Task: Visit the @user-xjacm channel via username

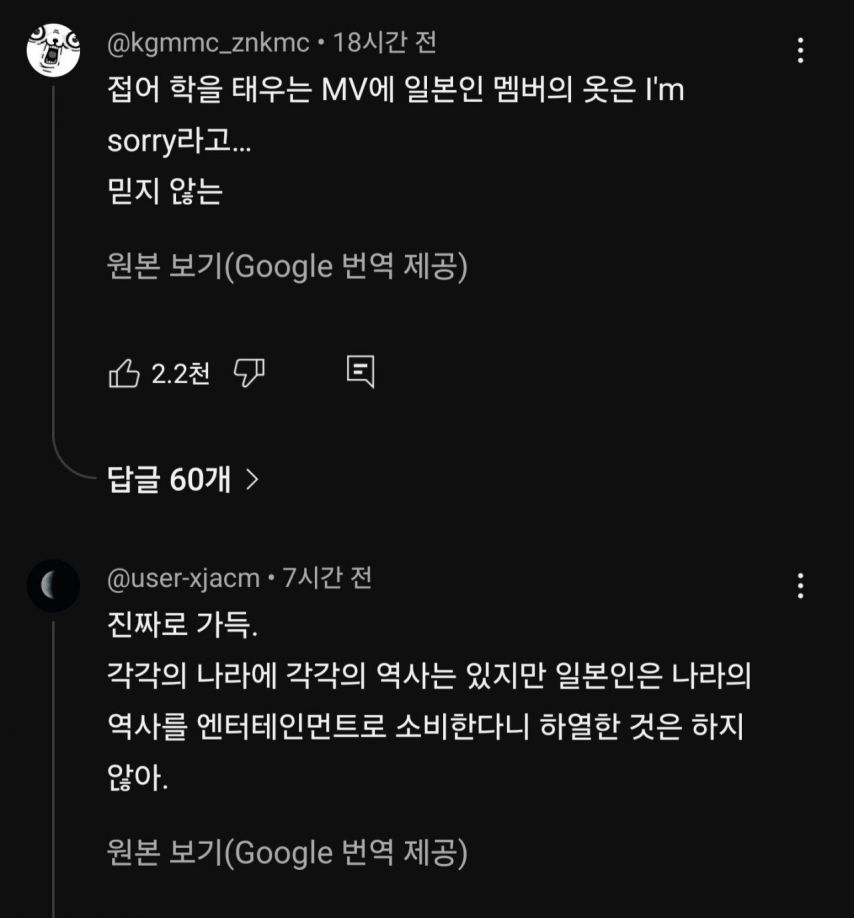Action: click(183, 578)
